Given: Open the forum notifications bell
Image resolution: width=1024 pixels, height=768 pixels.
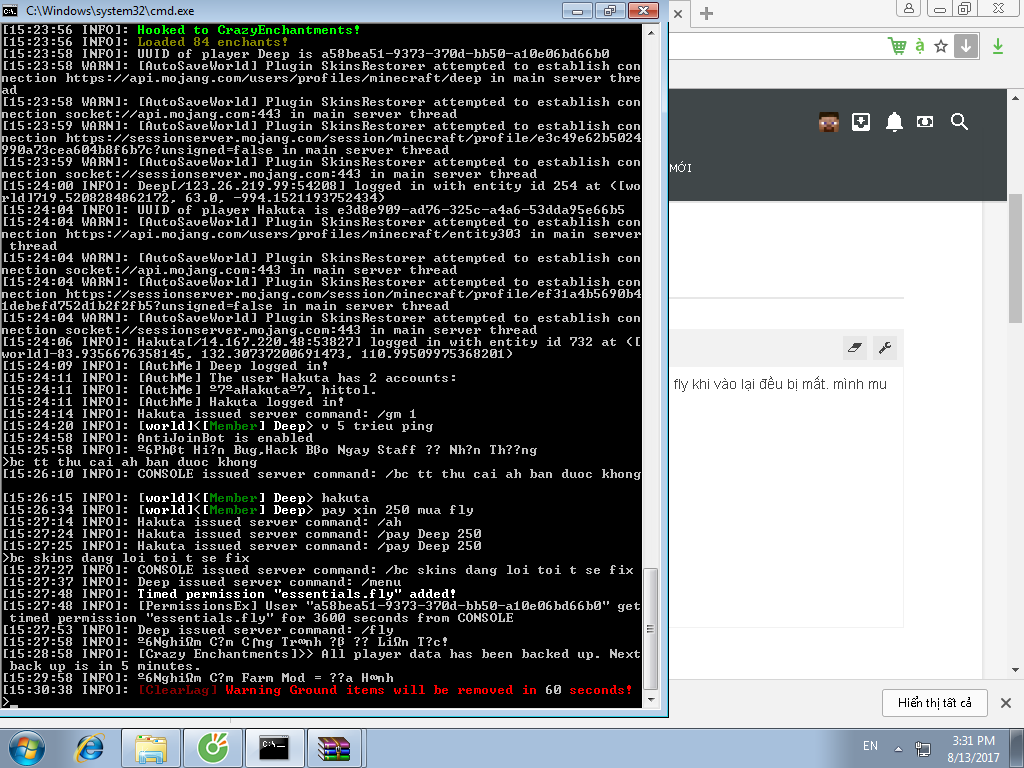Looking at the screenshot, I should pos(894,122).
